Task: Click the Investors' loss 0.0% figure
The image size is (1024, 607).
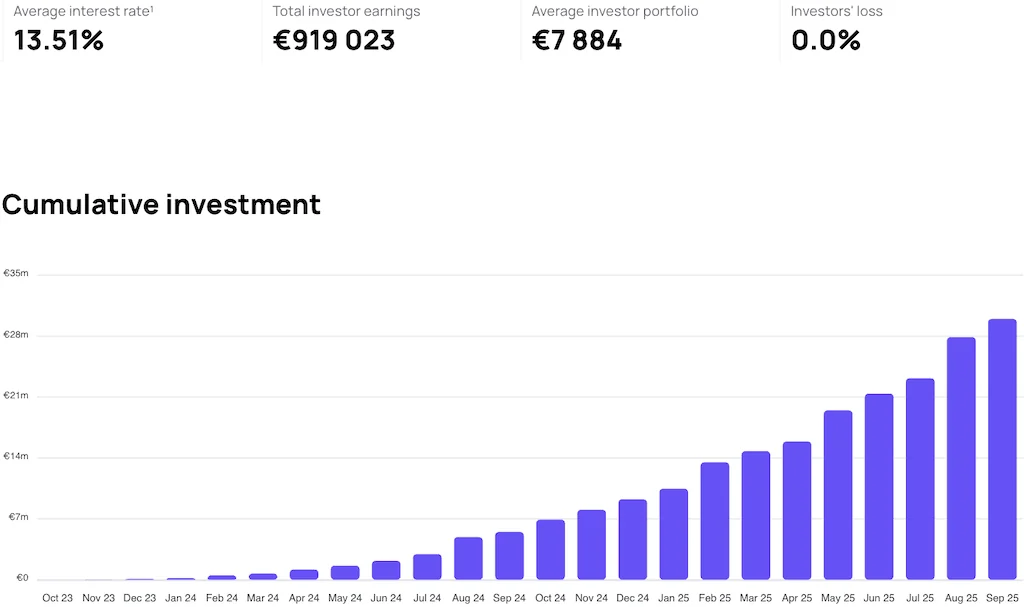Action: 825,41
